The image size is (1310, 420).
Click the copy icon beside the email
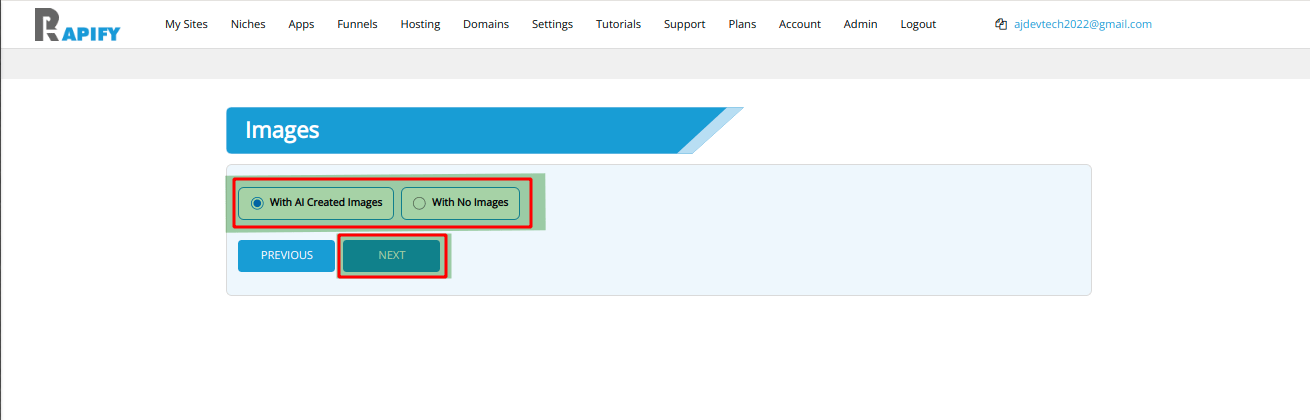pos(1001,24)
